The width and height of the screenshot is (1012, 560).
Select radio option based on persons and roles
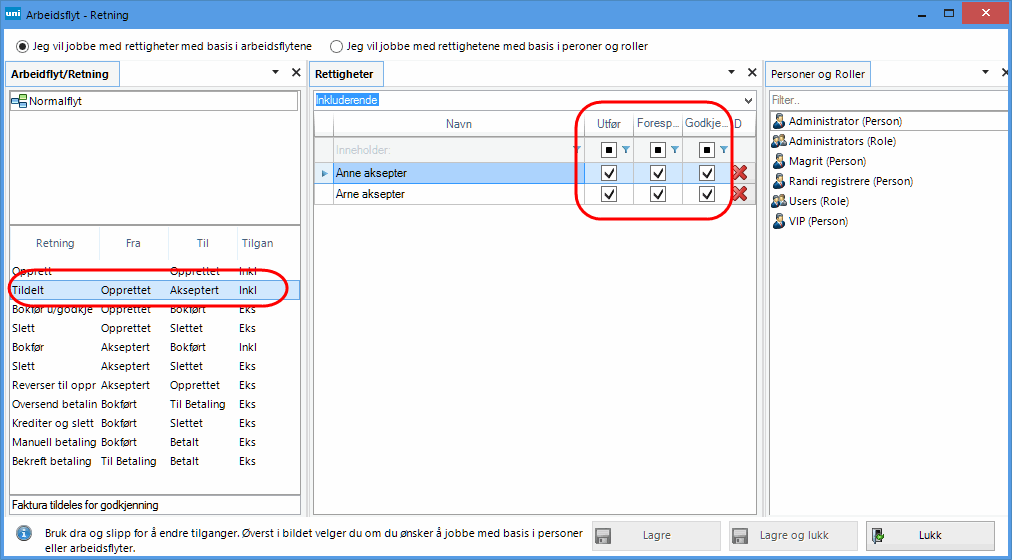[337, 46]
